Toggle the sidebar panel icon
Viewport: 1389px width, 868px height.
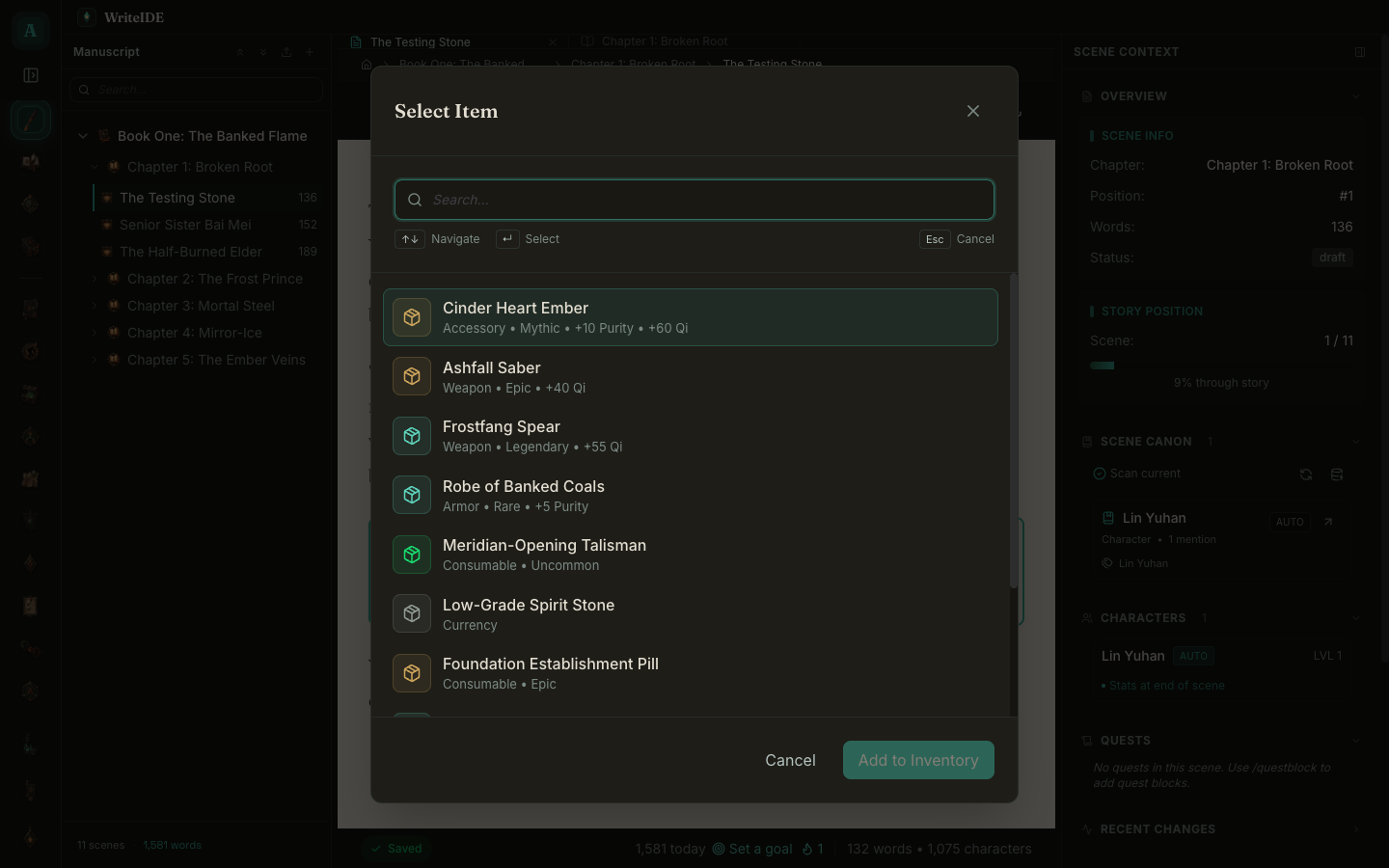[31, 75]
